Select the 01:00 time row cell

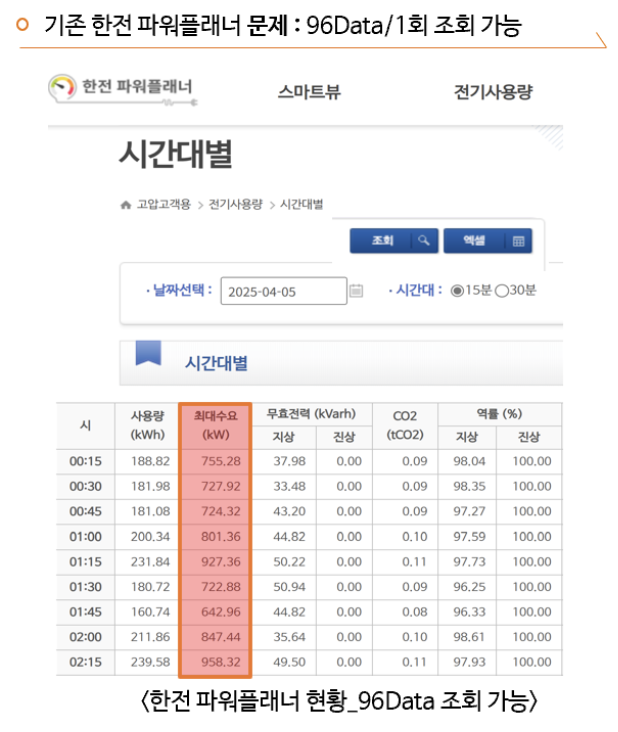click(x=85, y=537)
